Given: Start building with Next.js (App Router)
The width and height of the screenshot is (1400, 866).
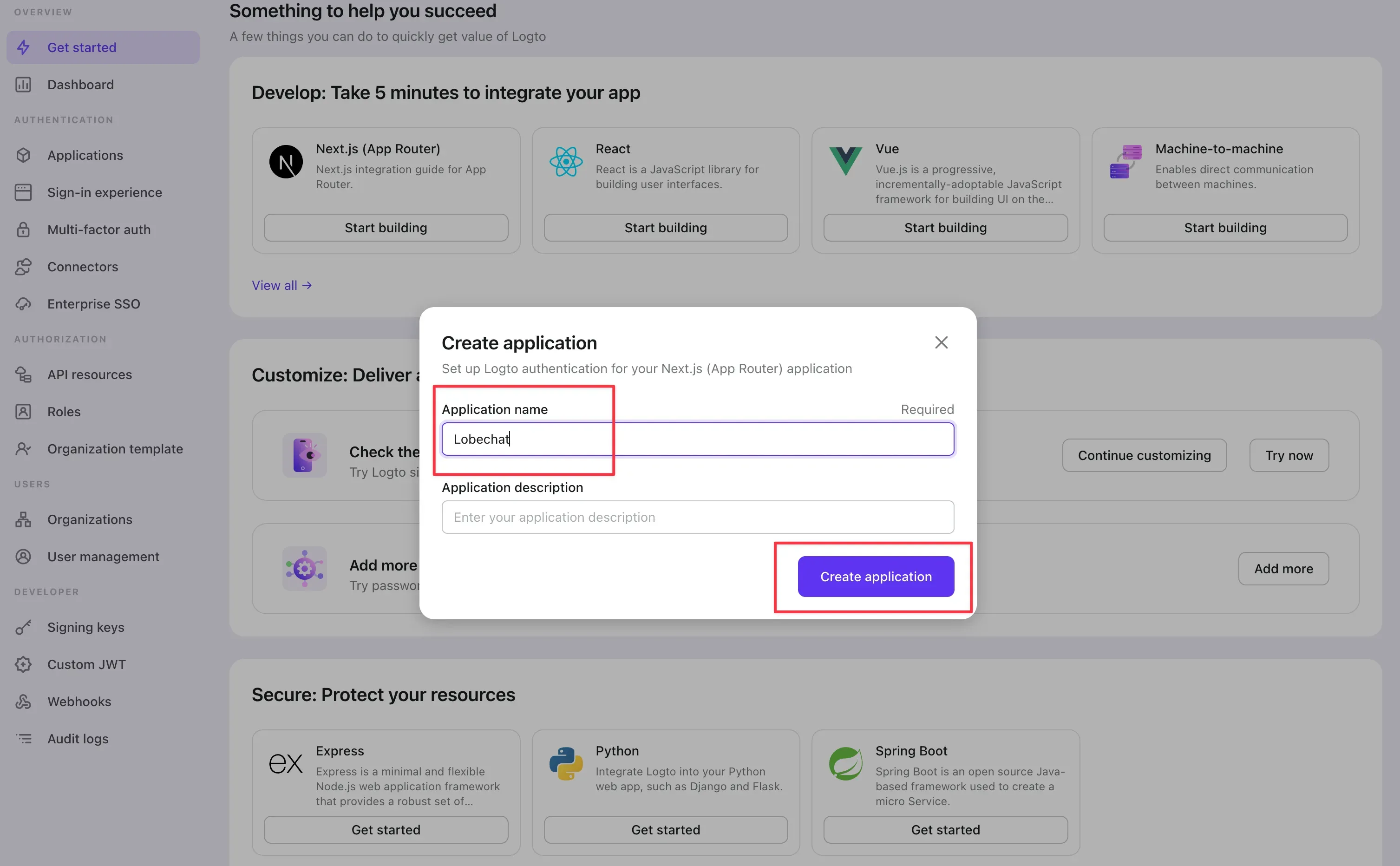Looking at the screenshot, I should 386,228.
